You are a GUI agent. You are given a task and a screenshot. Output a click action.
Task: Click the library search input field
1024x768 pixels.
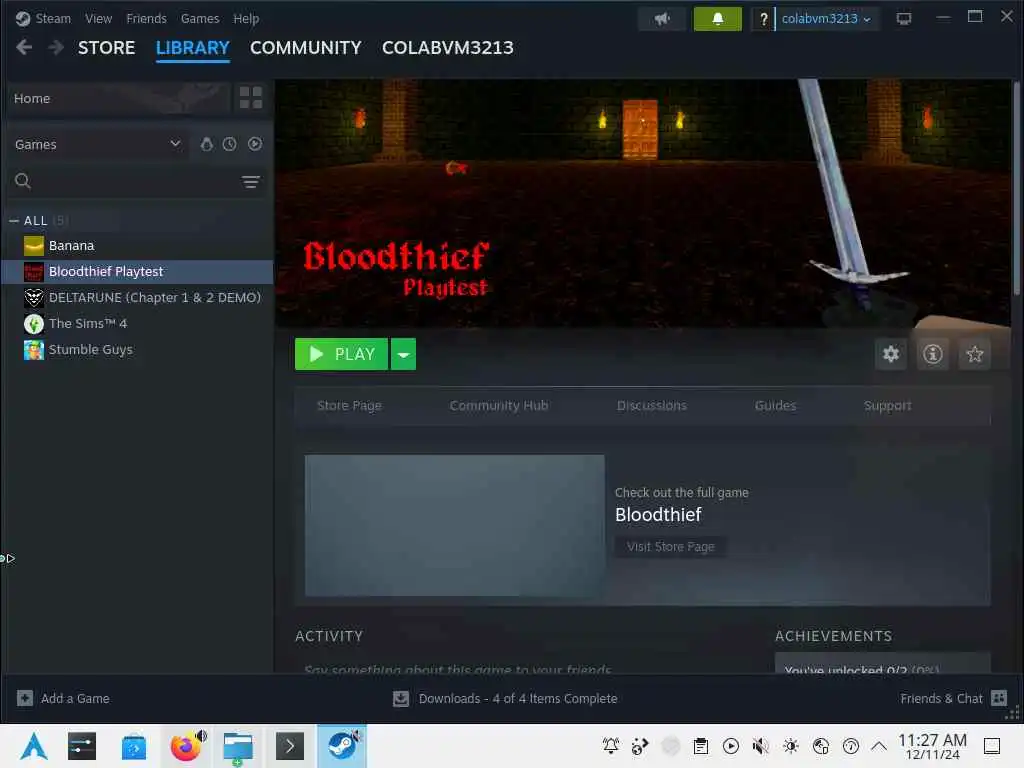(x=134, y=182)
